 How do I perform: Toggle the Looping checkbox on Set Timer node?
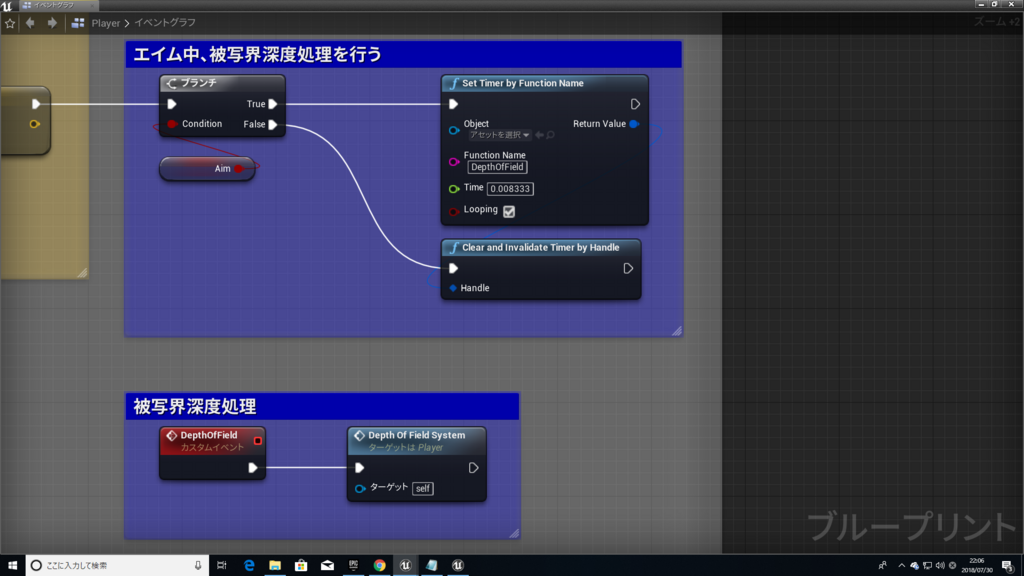[x=510, y=212]
